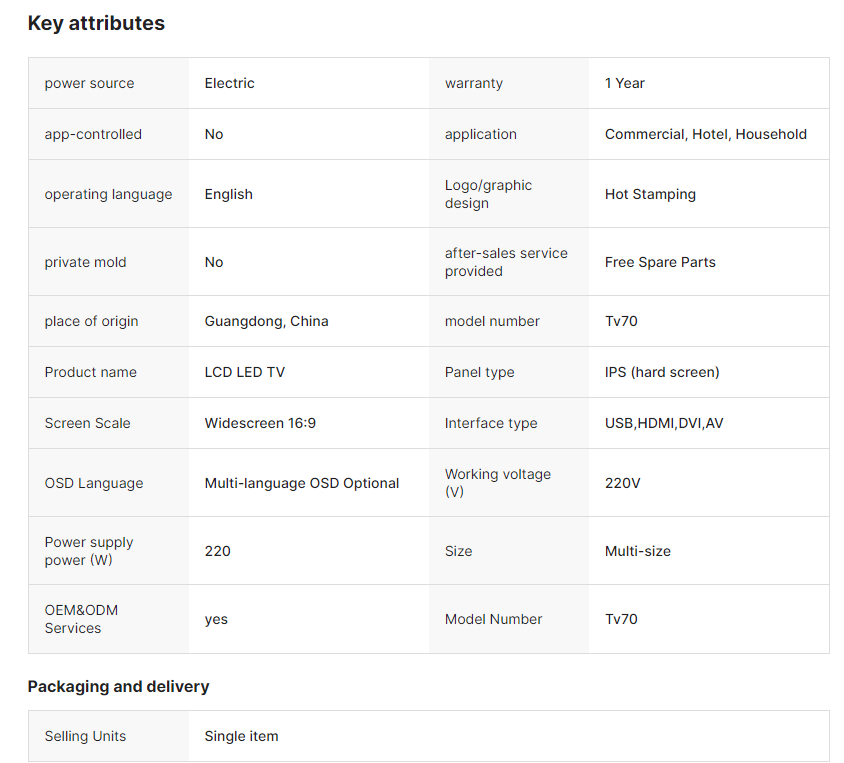The image size is (844, 763).
Task: Select the Electric power source value
Action: tap(229, 83)
